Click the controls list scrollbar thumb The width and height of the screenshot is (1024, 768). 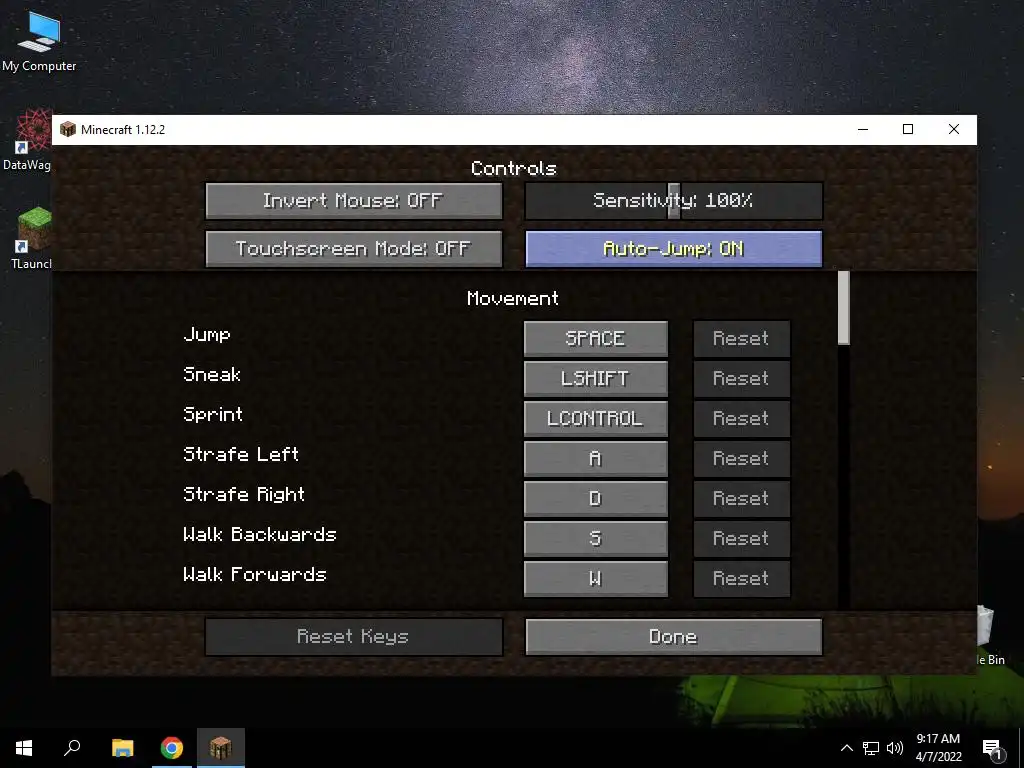point(844,308)
